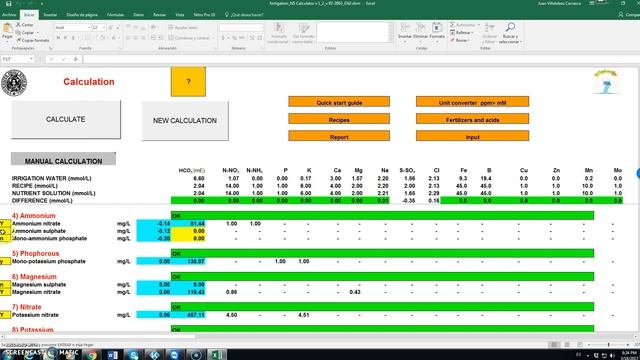The width and height of the screenshot is (640, 360).
Task: Click the Insert Function fx icon
Action: pyautogui.click(x=76, y=59)
